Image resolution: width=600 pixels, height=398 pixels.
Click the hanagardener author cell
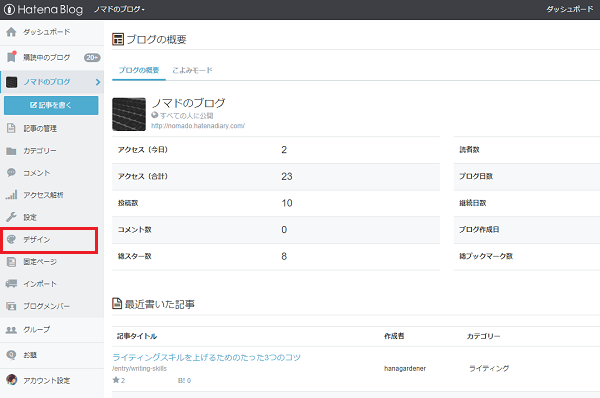coord(405,368)
